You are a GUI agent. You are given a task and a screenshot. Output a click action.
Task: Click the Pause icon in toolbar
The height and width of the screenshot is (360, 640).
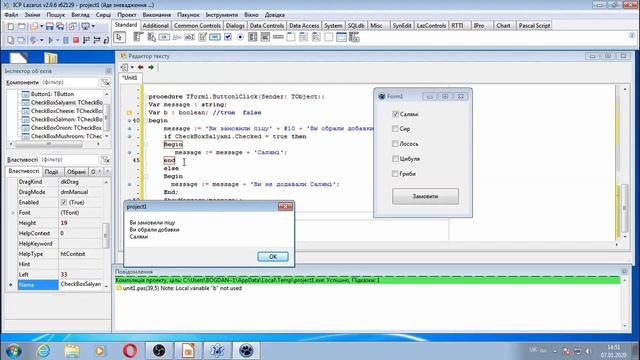point(66,40)
